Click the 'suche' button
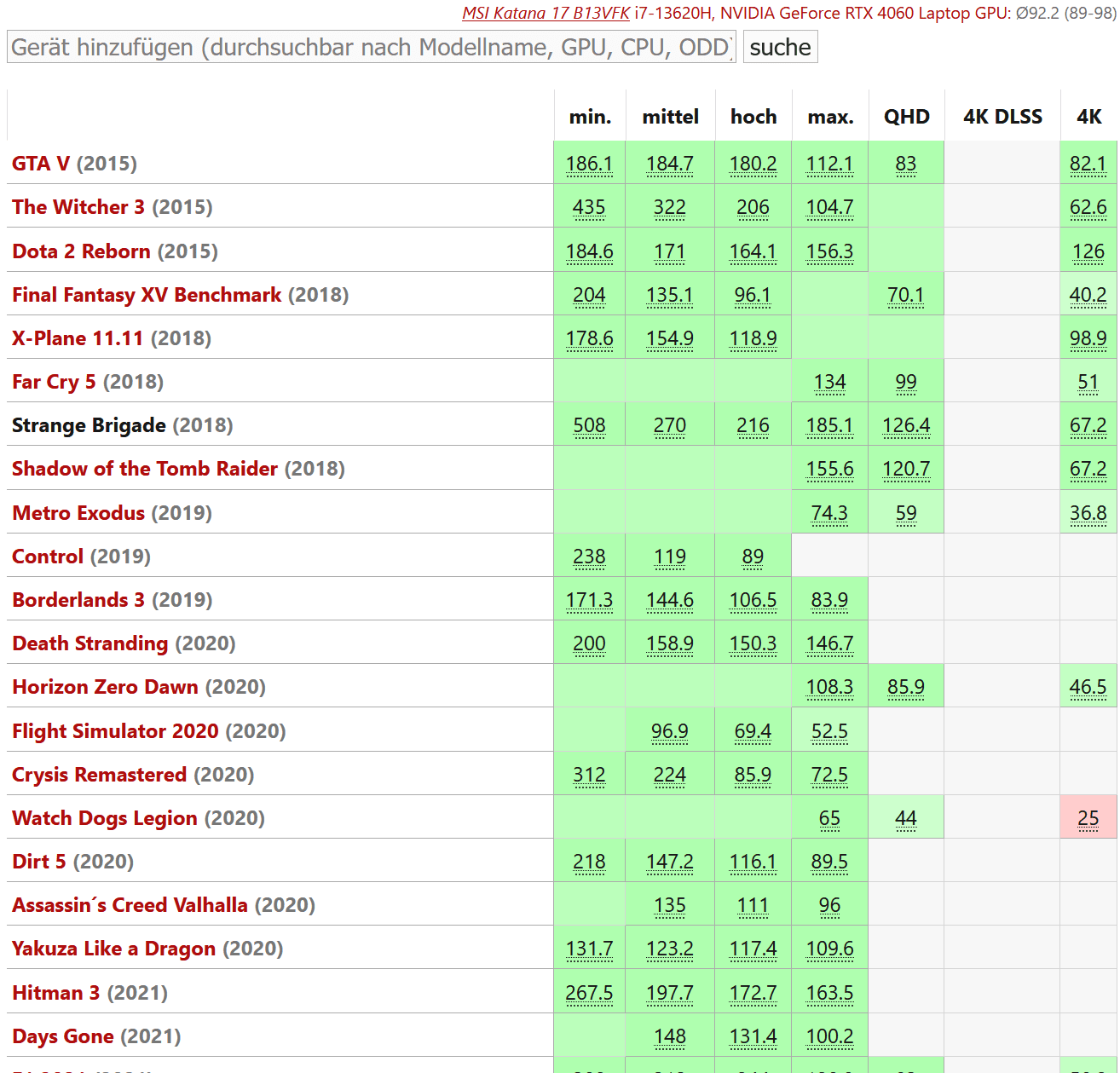Image resolution: width=1120 pixels, height=1073 pixels. click(x=781, y=47)
